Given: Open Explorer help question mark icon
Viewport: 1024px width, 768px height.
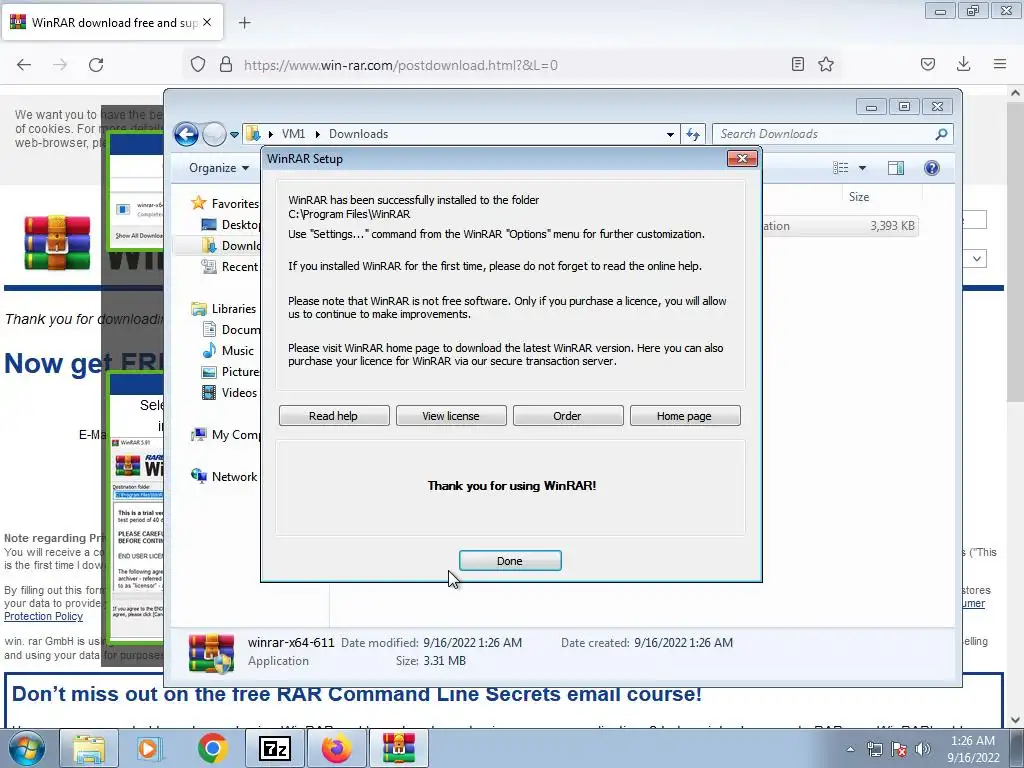Looking at the screenshot, I should [x=932, y=168].
